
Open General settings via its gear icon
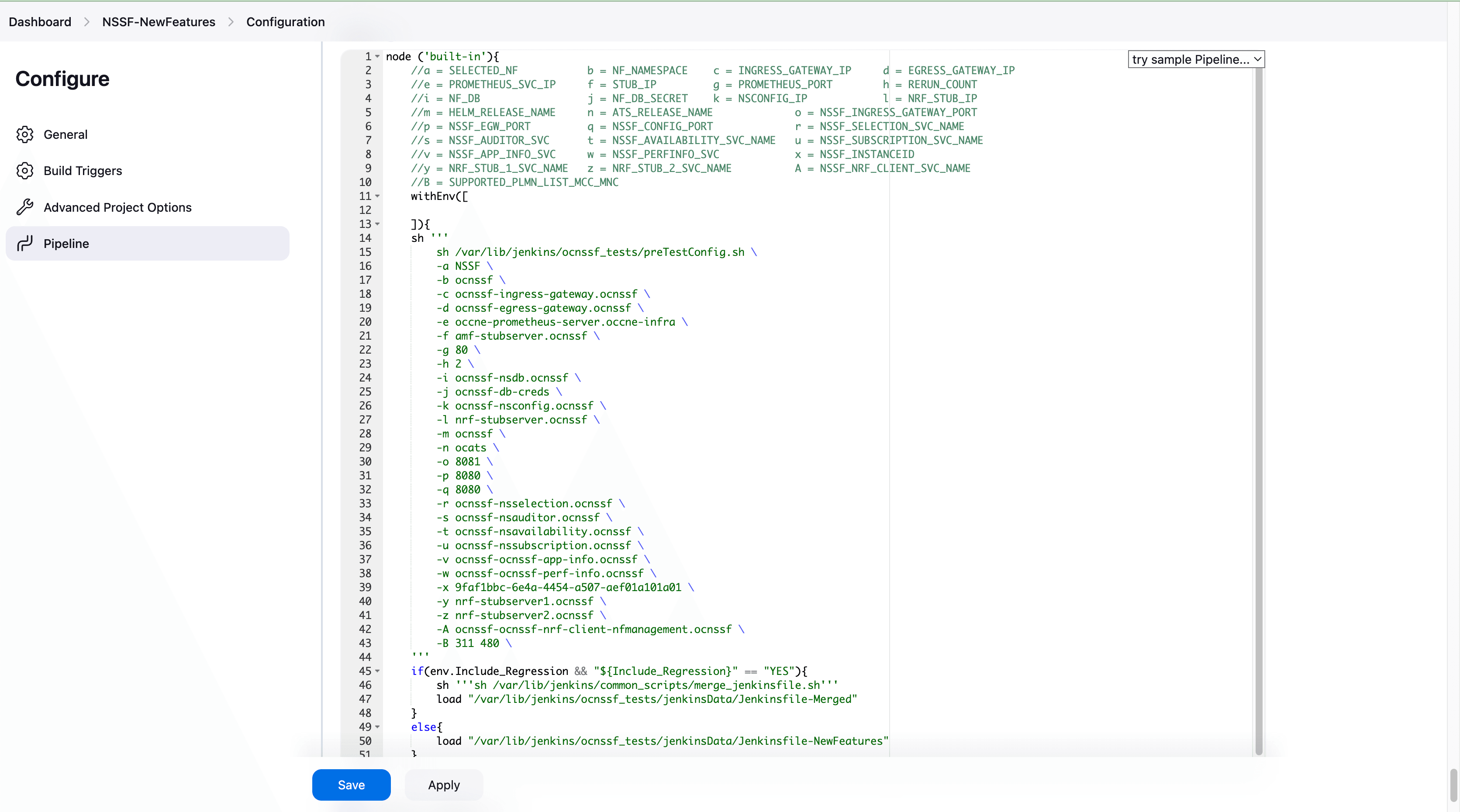click(25, 134)
